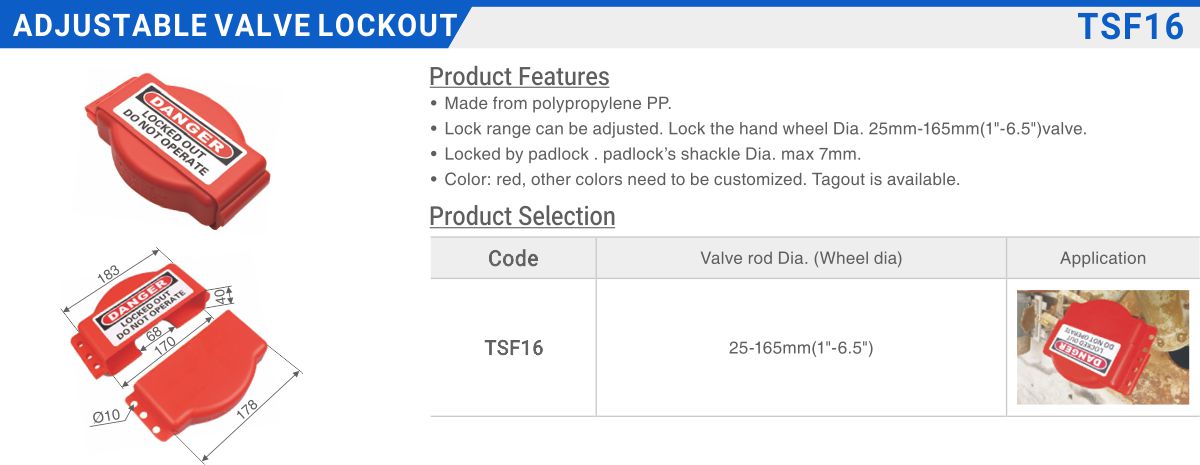Click the color customization feature line
The width and height of the screenshot is (1200, 465).
pyautogui.click(x=694, y=180)
